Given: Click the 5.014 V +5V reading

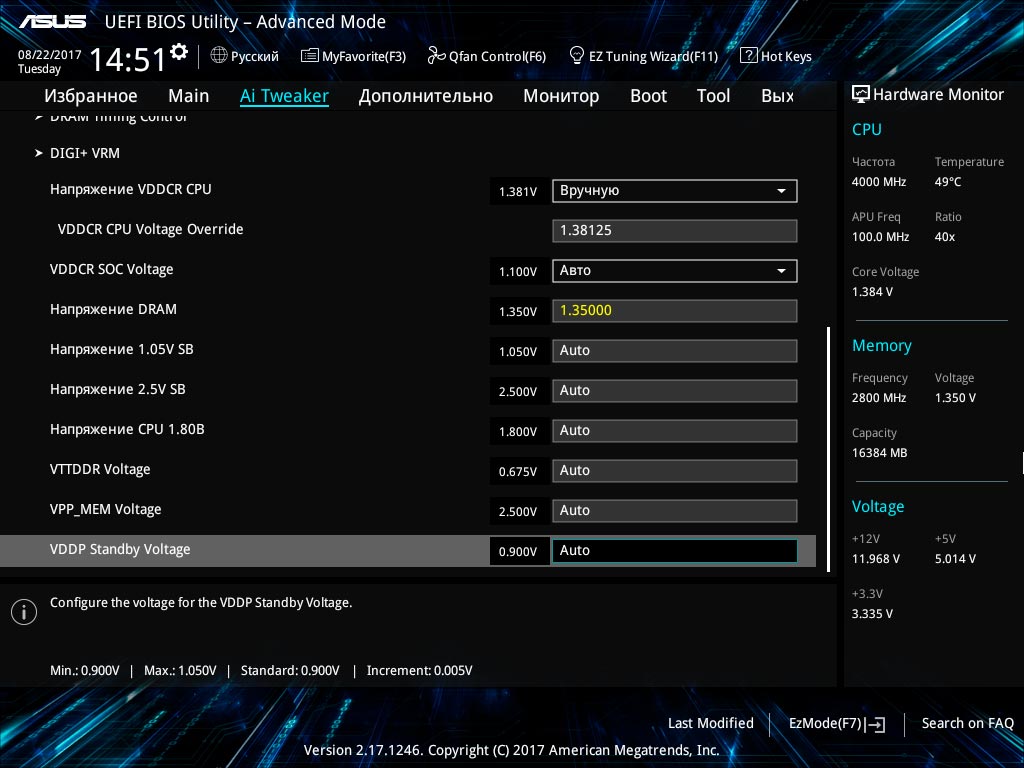Looking at the screenshot, I should (955, 559).
